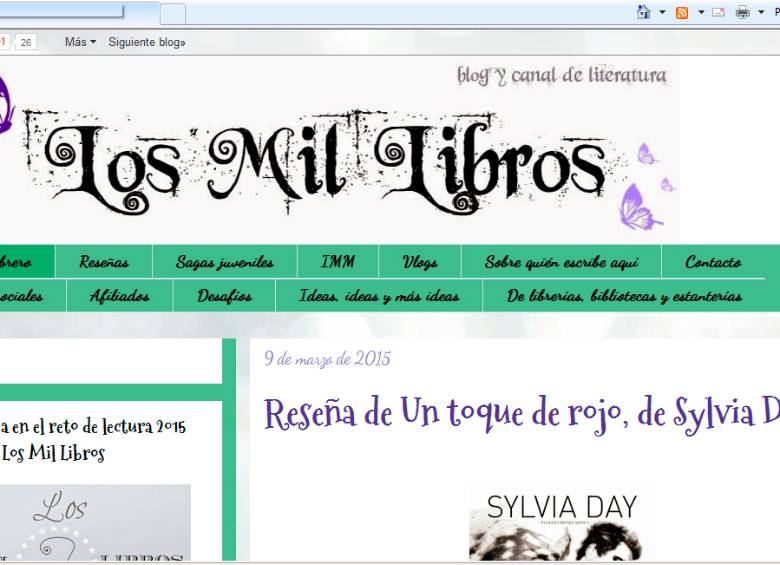The image size is (780, 565).
Task: Click the Los Mil Libros header banner
Action: (x=339, y=150)
